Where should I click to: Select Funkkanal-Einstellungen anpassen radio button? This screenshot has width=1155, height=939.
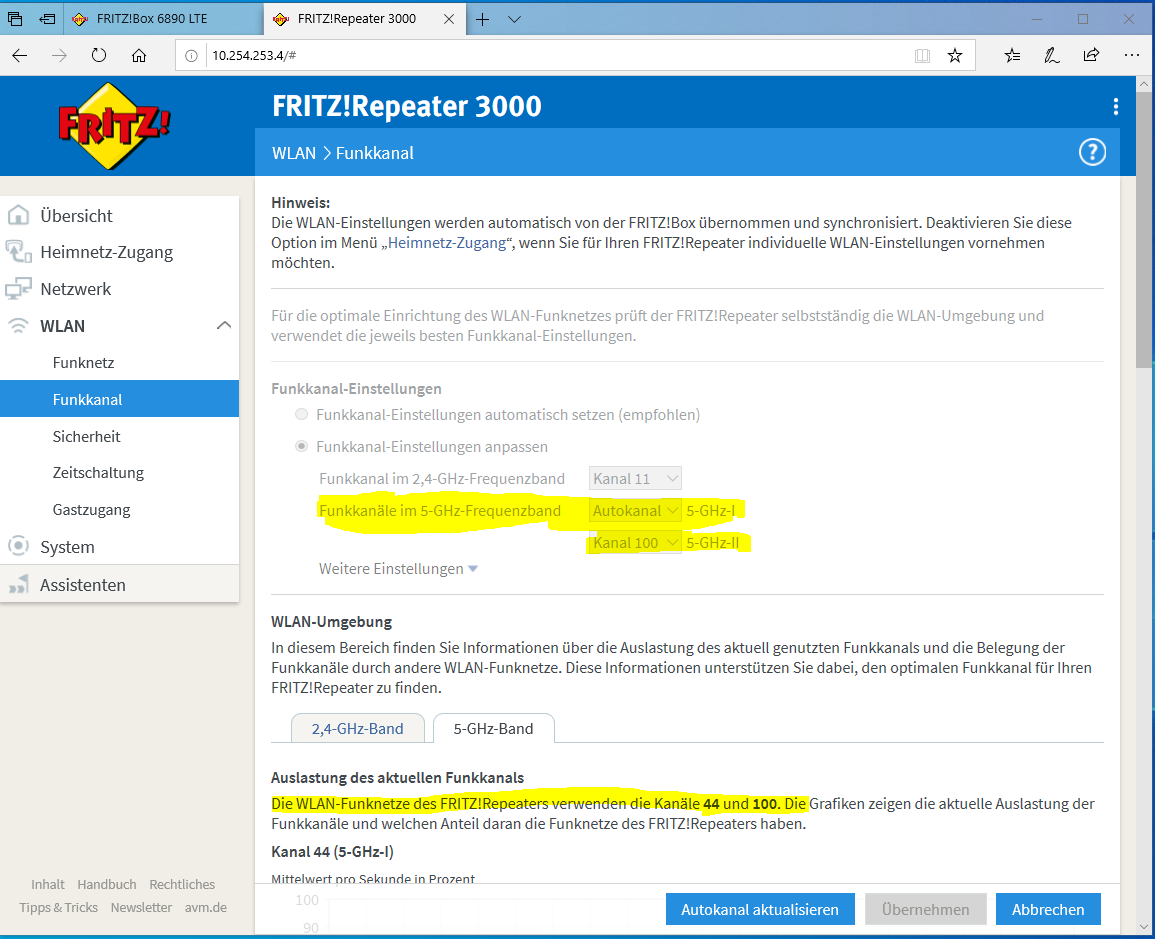[x=301, y=446]
